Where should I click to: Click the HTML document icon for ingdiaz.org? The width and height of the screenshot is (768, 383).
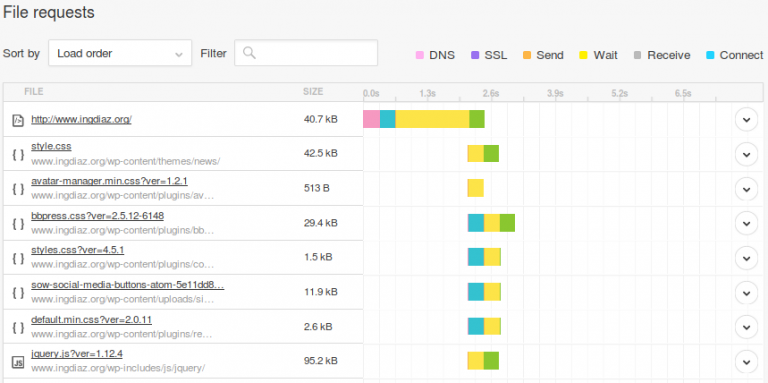18,120
